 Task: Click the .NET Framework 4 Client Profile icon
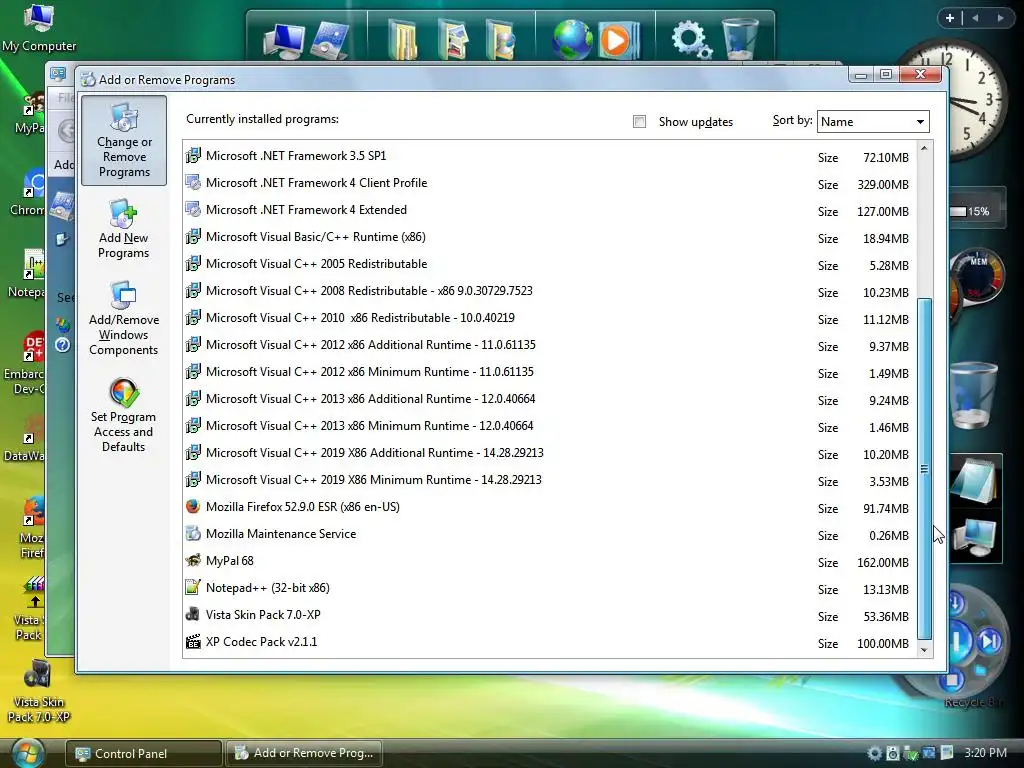193,183
